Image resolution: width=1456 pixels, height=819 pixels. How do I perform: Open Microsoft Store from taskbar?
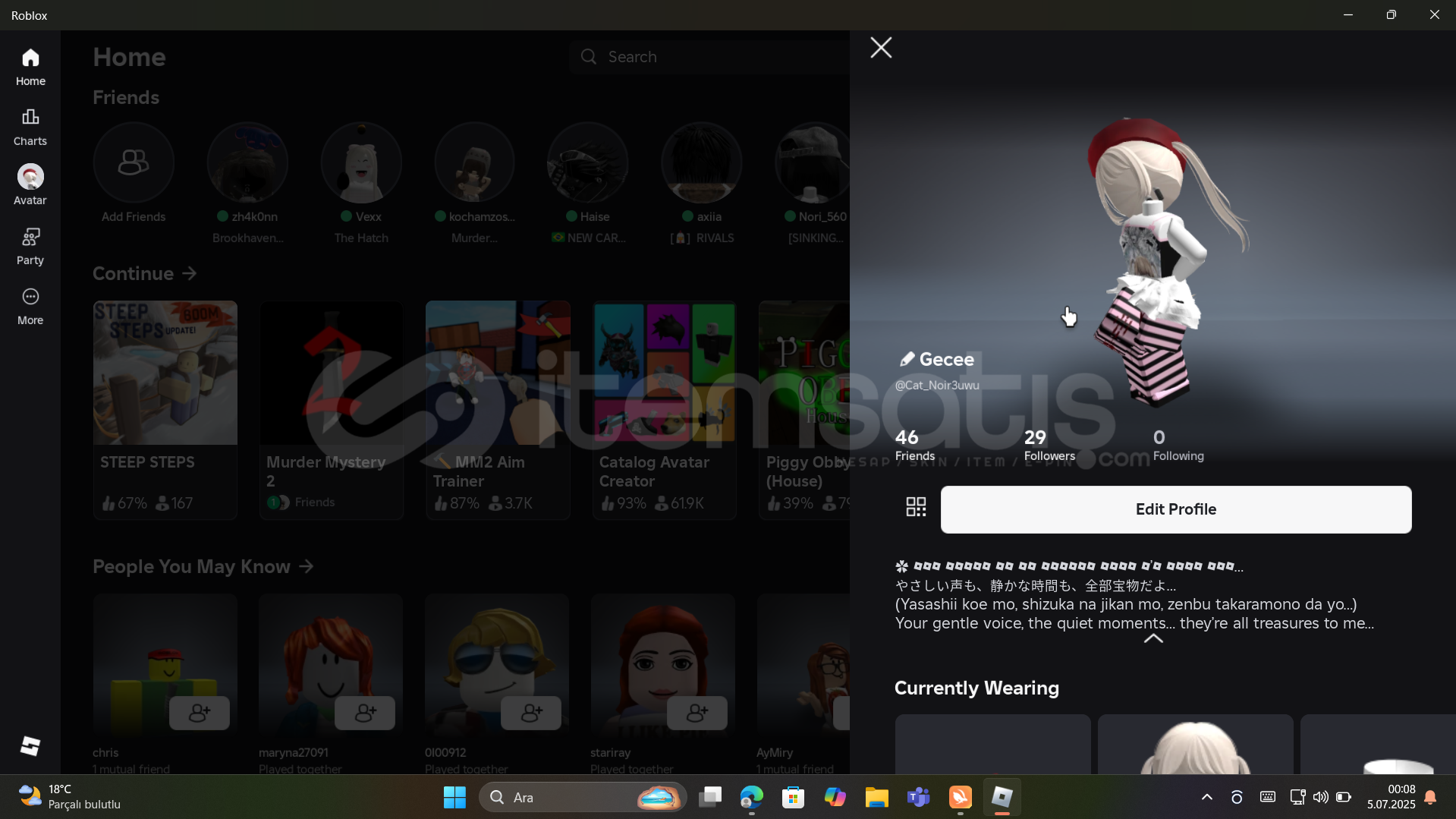tap(794, 797)
